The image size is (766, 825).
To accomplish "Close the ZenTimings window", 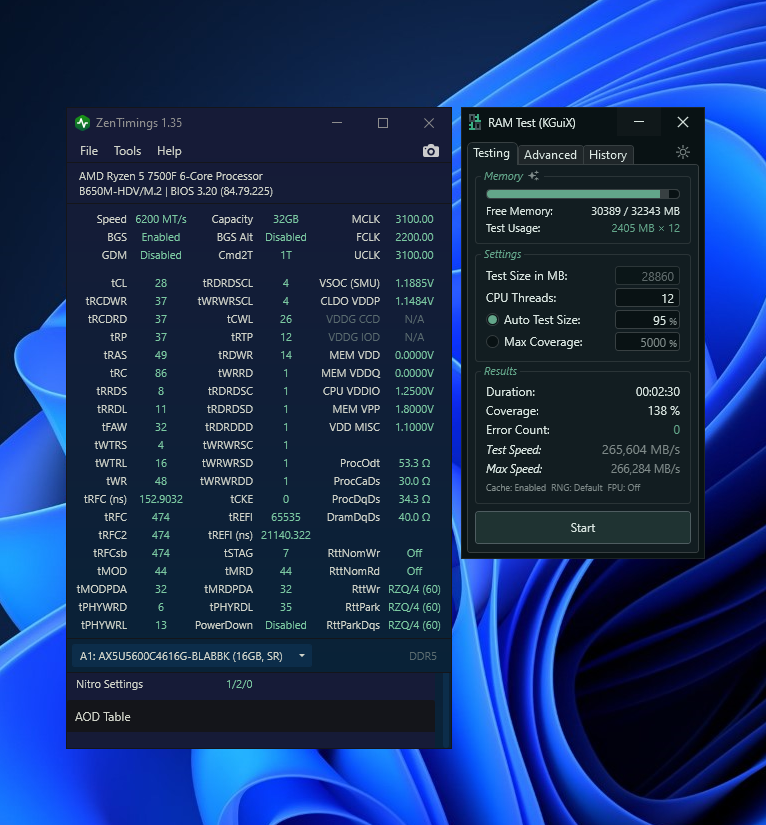I will pos(429,123).
